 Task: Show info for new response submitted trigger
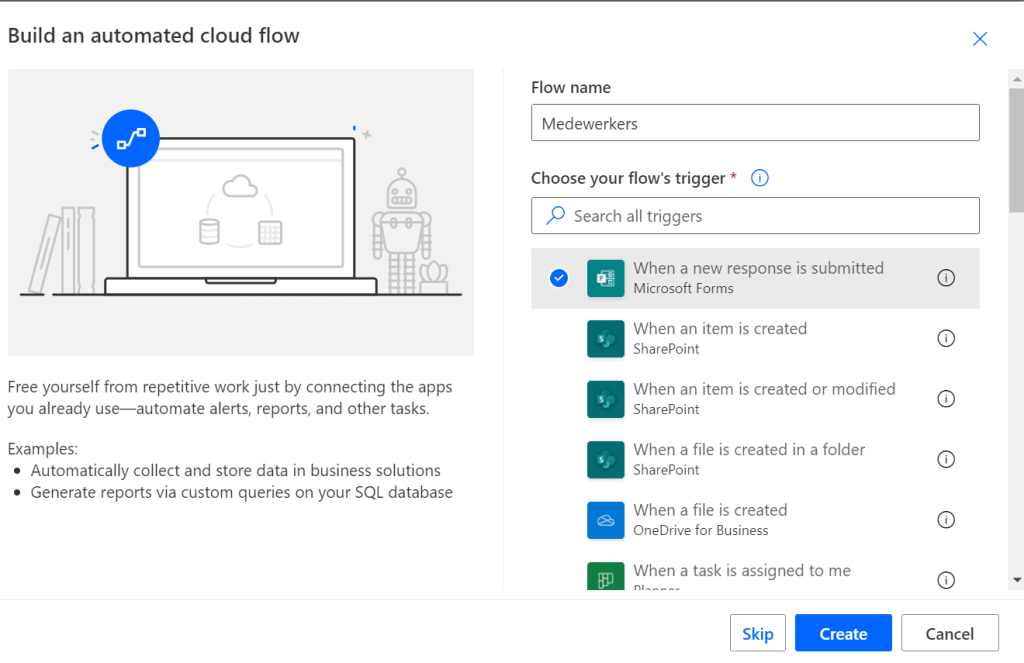coord(946,278)
